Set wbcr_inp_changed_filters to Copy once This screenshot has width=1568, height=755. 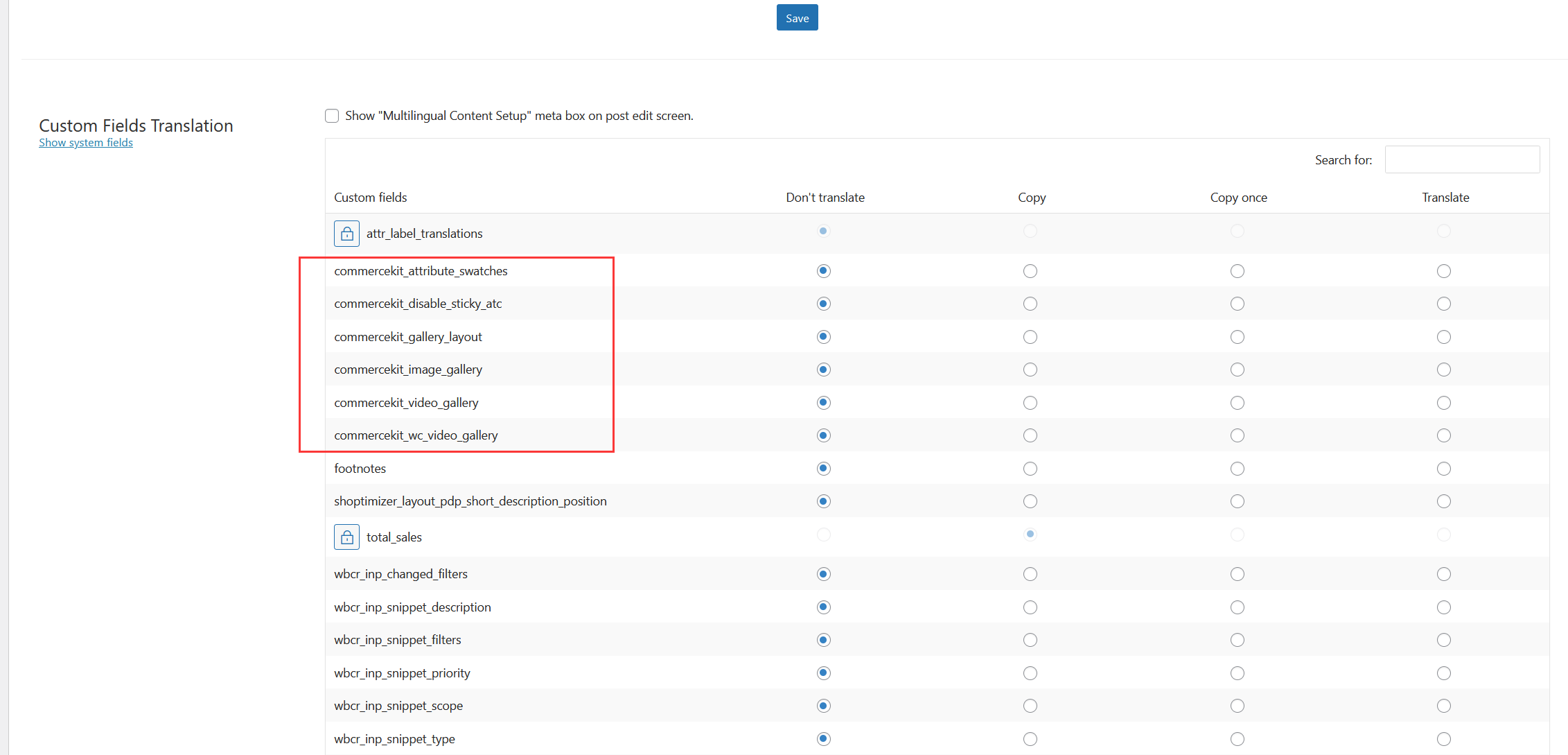click(x=1237, y=574)
